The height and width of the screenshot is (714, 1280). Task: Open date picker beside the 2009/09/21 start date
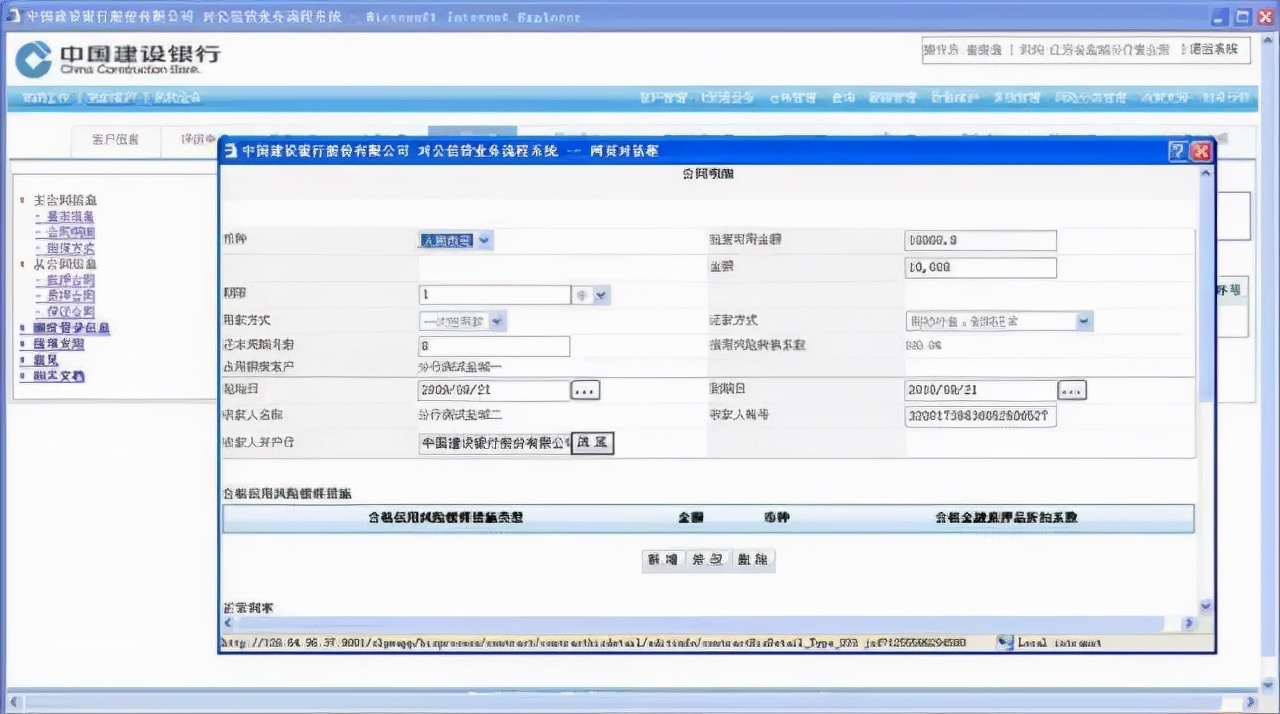585,391
